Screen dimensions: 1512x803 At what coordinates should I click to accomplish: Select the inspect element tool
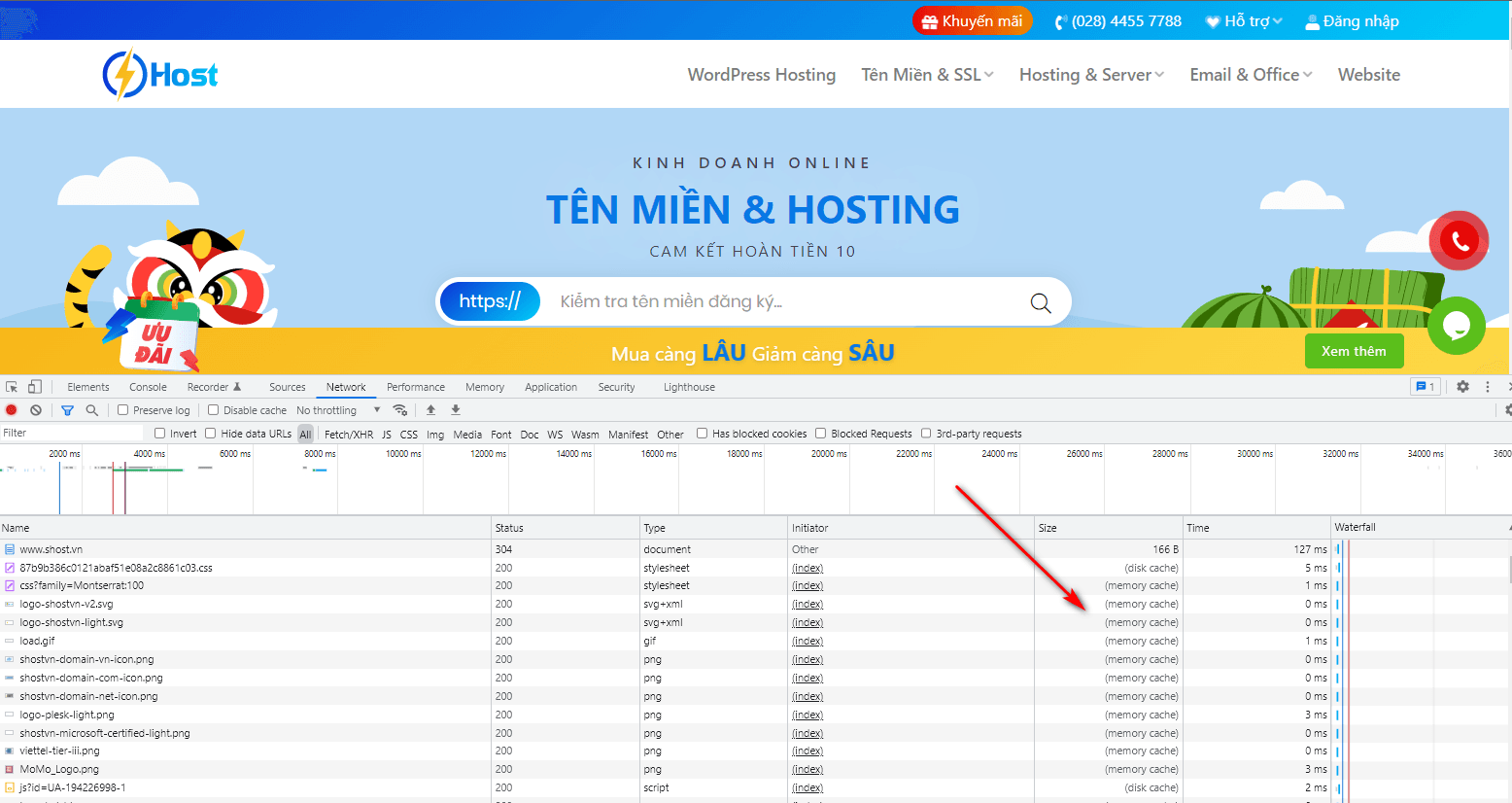pyautogui.click(x=12, y=387)
